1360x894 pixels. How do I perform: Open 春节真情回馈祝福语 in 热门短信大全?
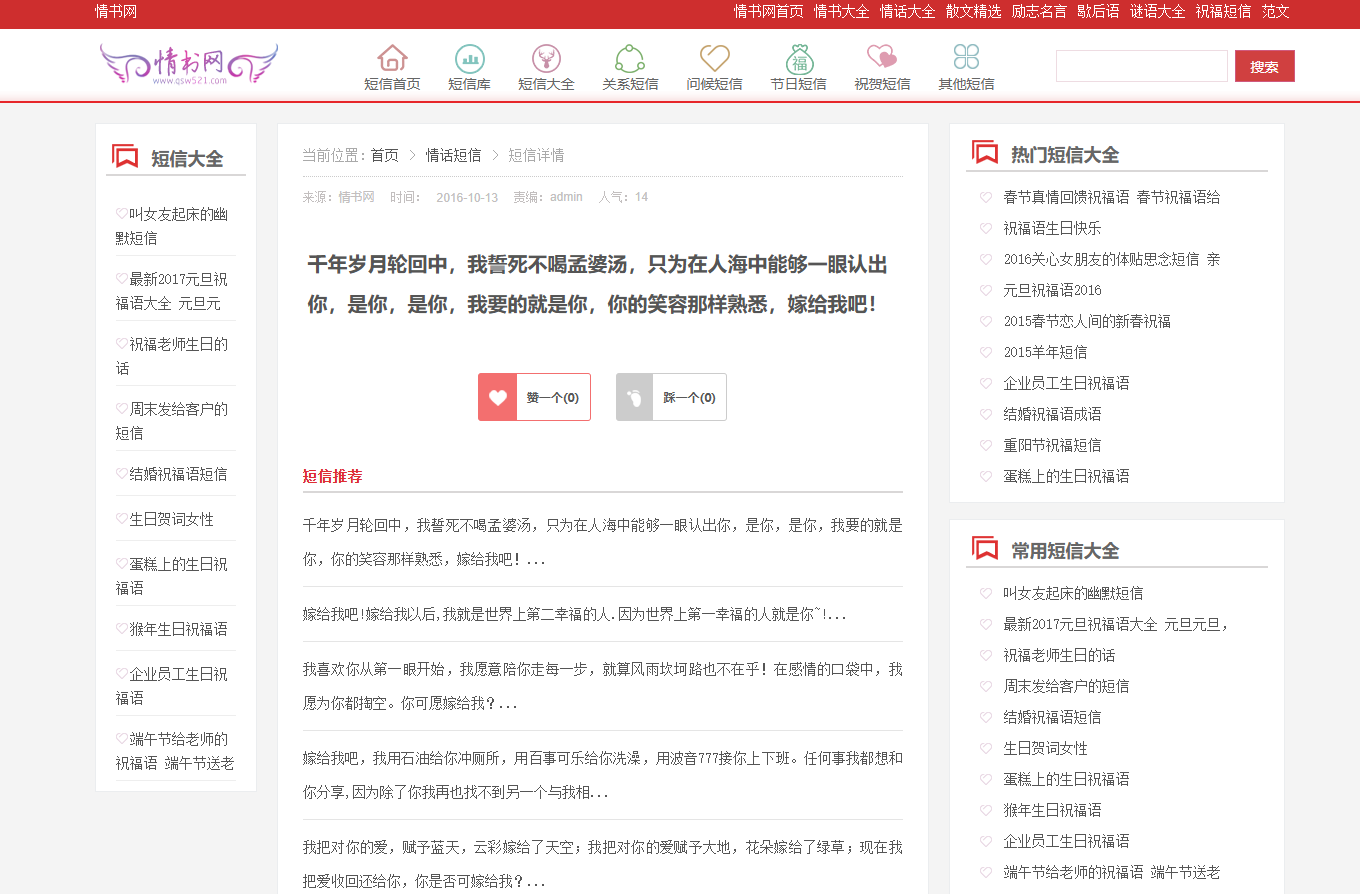coord(1112,198)
